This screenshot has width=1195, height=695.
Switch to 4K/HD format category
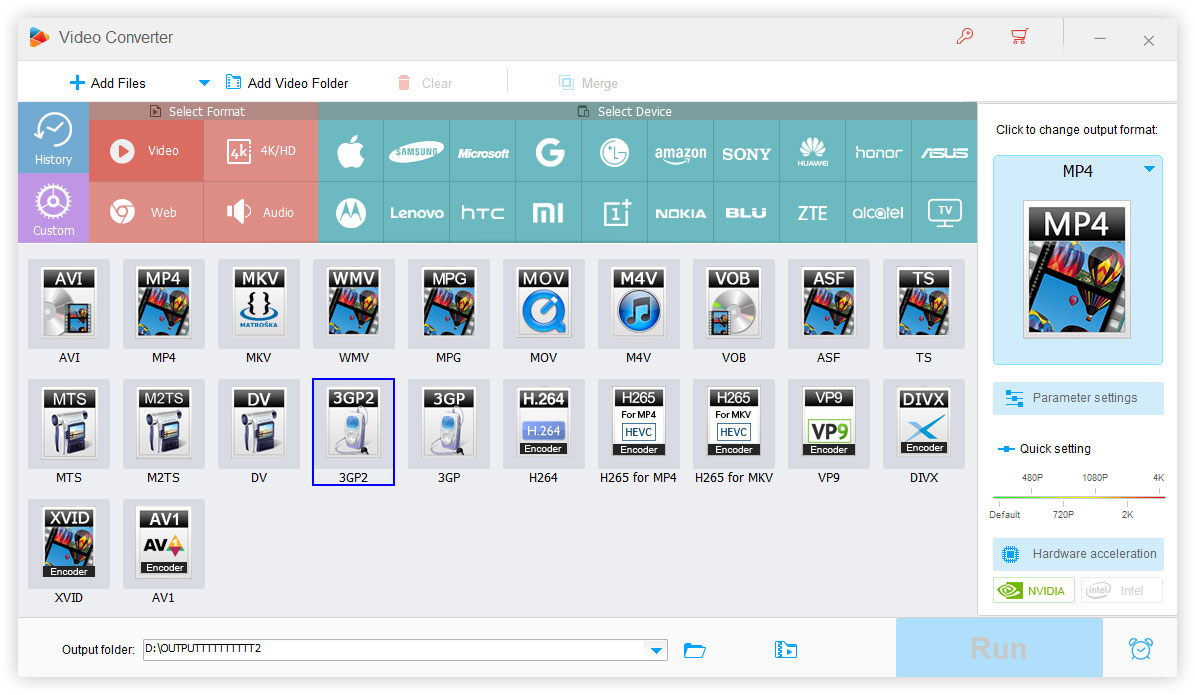pos(261,151)
